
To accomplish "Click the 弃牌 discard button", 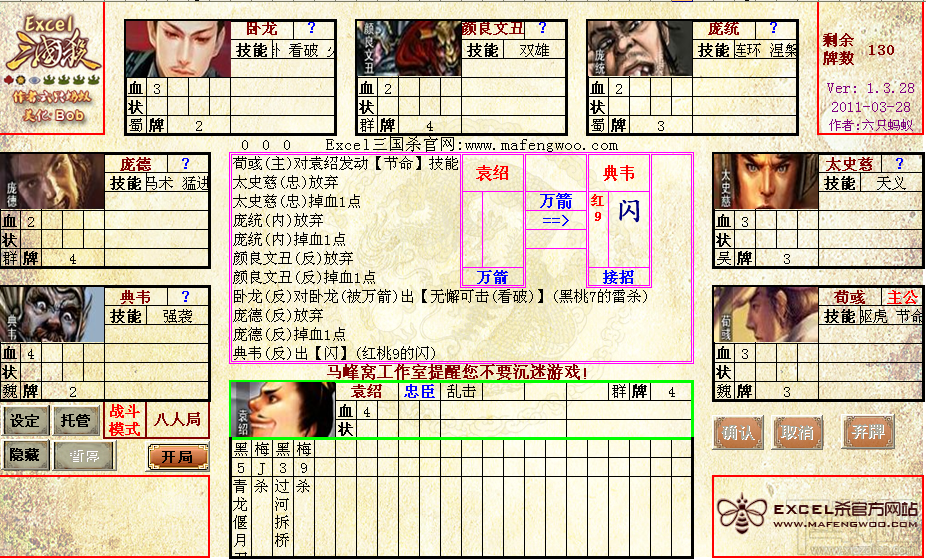I will pyautogui.click(x=868, y=431).
